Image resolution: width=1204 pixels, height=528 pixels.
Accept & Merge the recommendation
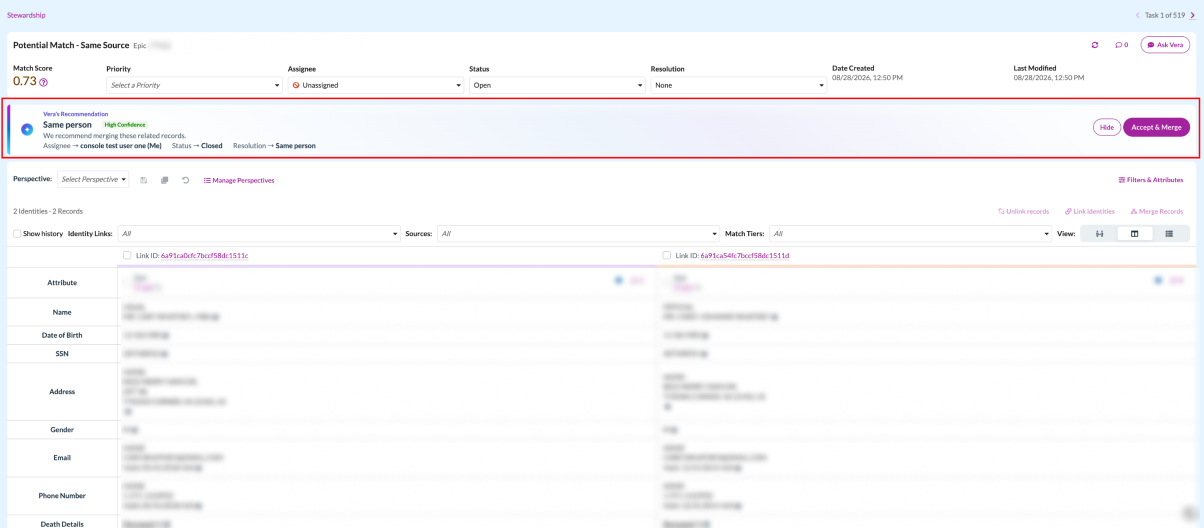pyautogui.click(x=1156, y=127)
